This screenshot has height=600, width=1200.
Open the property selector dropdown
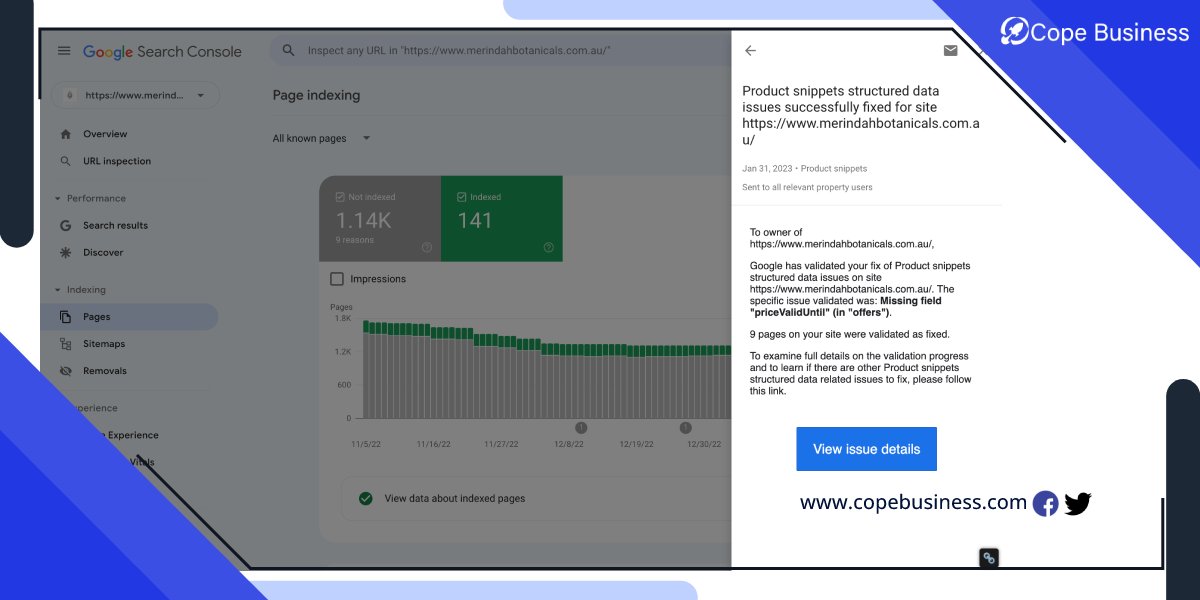pyautogui.click(x=135, y=95)
